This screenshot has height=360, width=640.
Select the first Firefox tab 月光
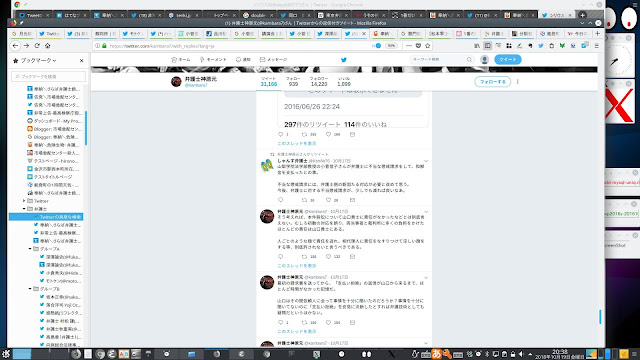[x=23, y=34]
